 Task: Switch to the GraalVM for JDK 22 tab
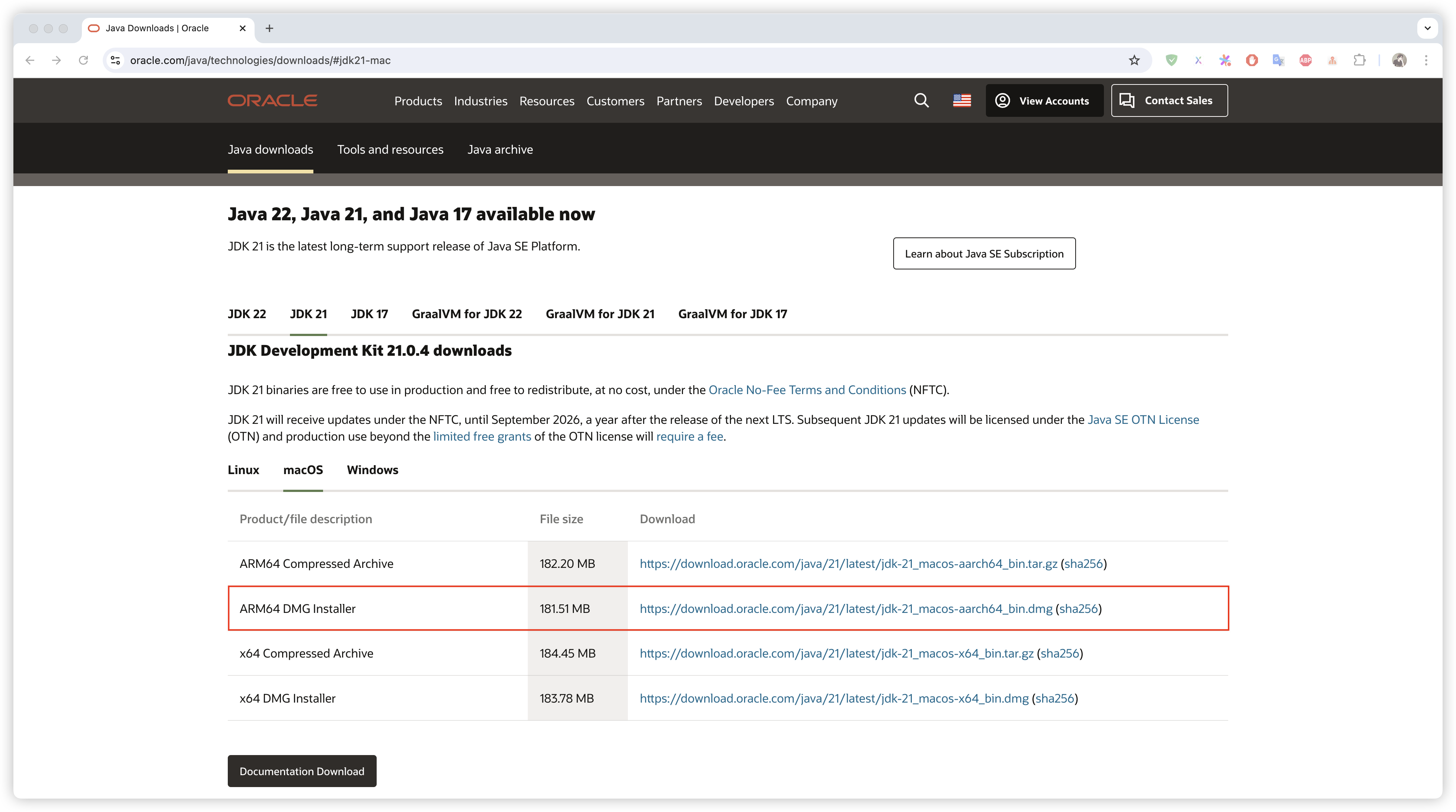(466, 314)
